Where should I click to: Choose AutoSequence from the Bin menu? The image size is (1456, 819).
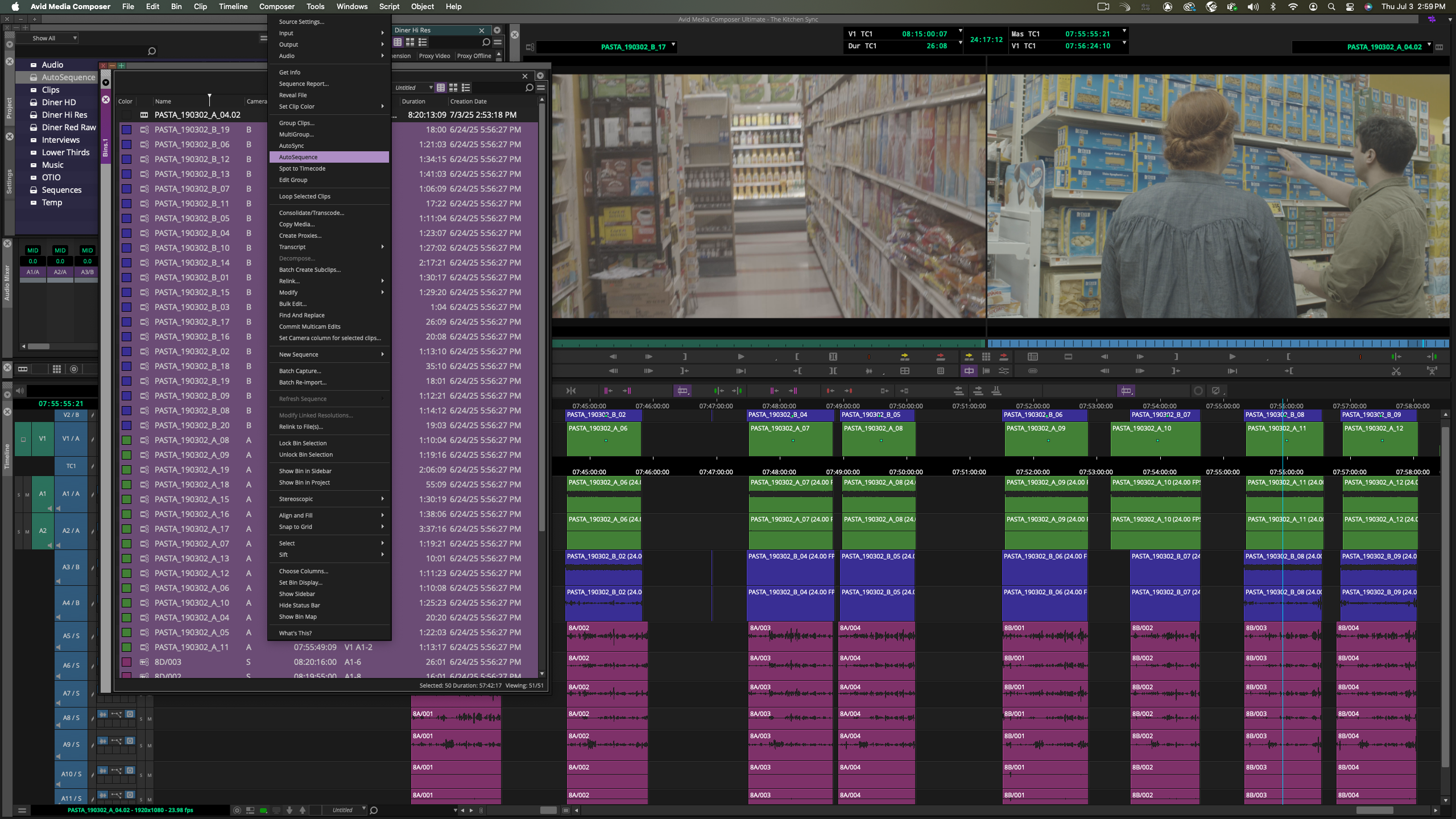point(329,157)
